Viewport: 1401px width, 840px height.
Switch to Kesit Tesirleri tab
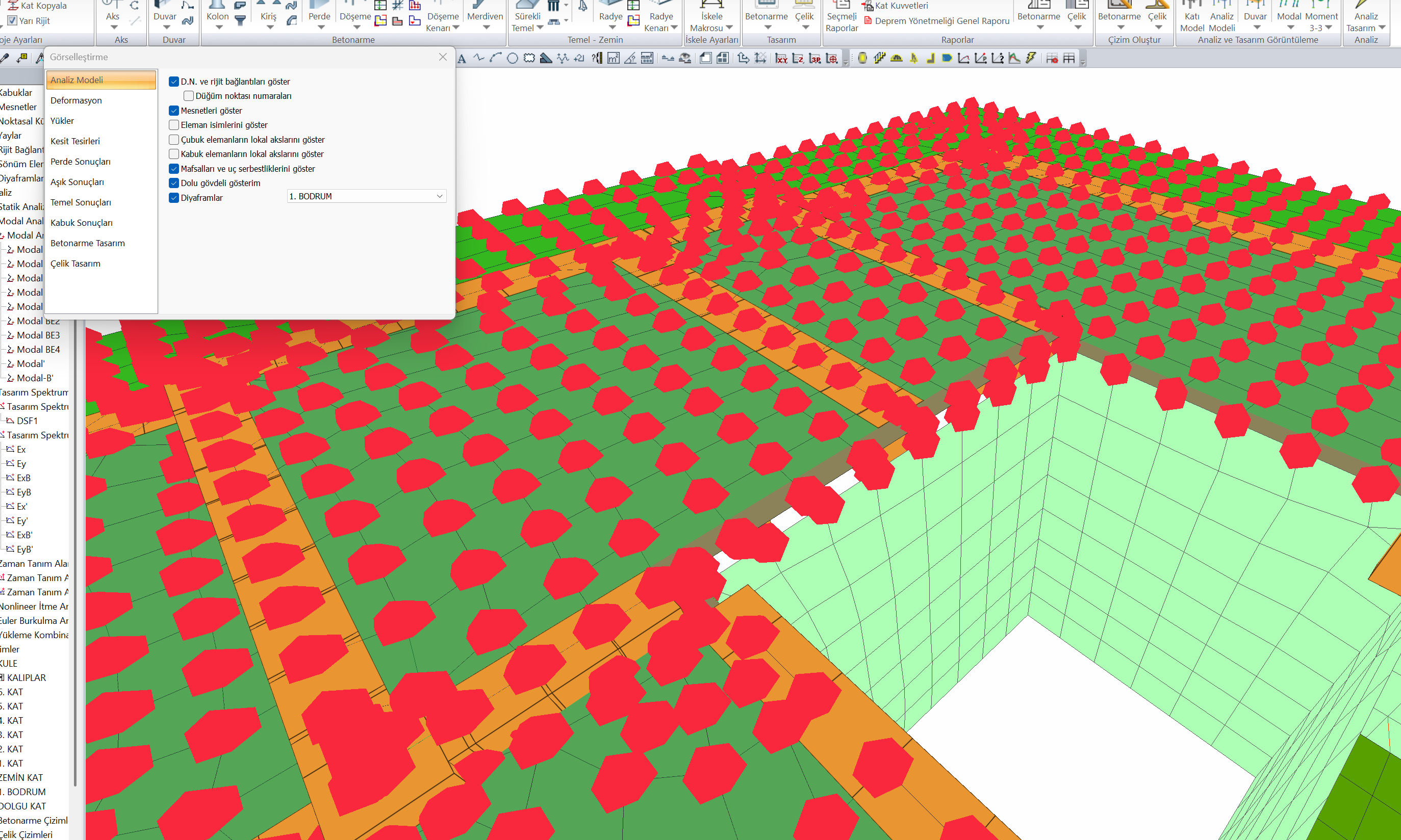click(75, 141)
